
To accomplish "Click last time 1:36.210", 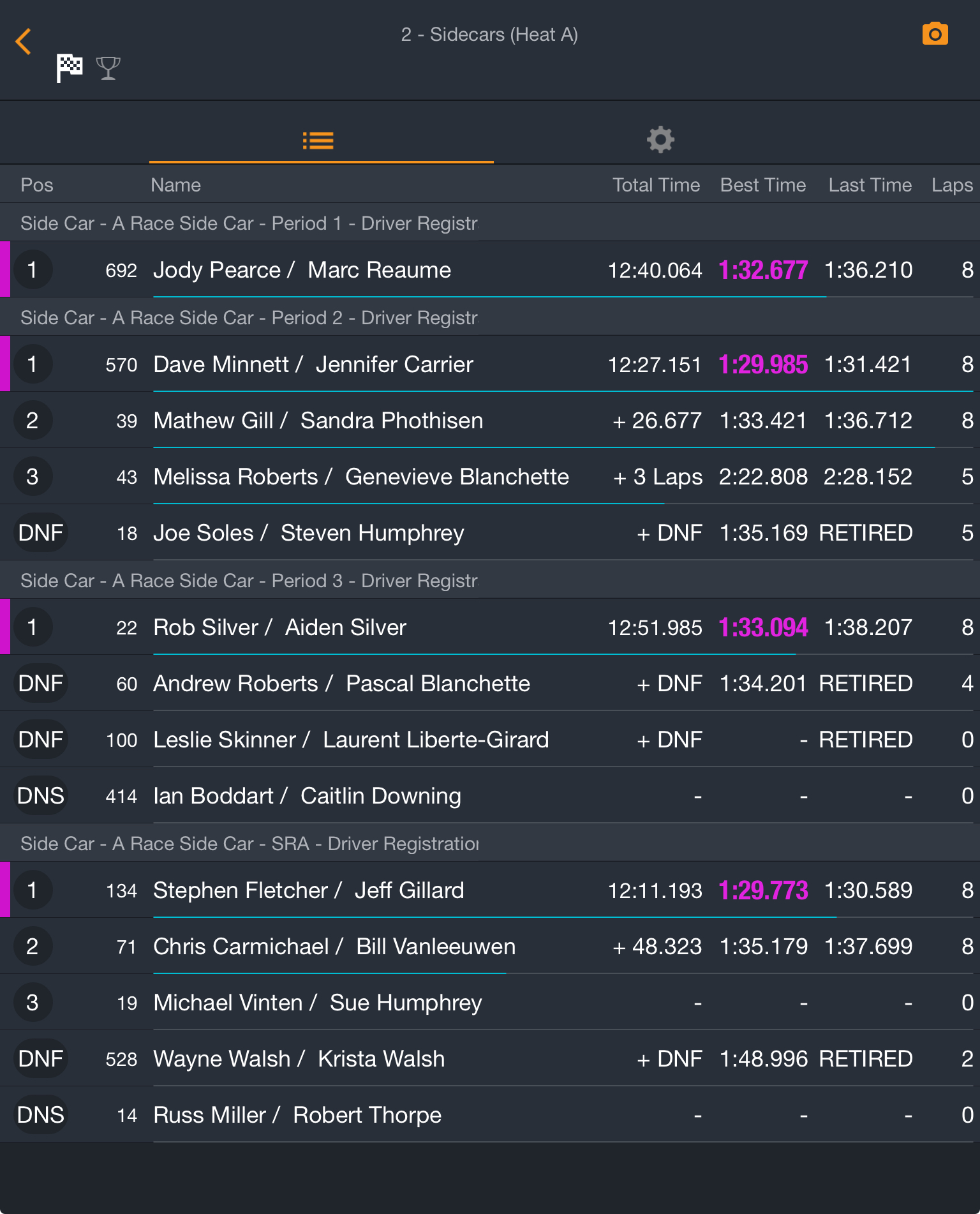I will pos(868,270).
